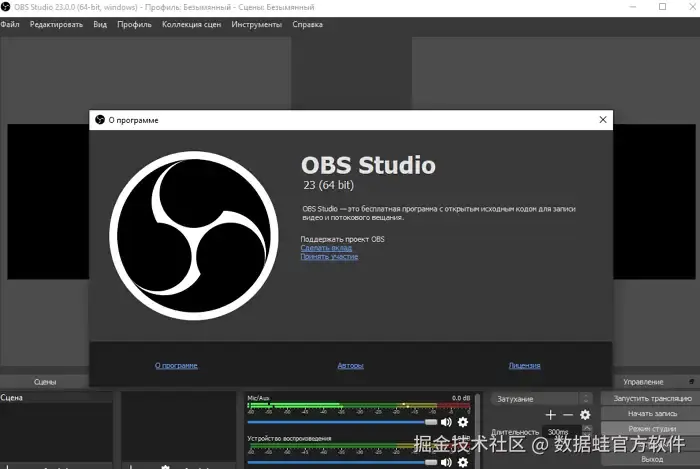Click the Выход button
The image size is (700, 469).
point(652,459)
